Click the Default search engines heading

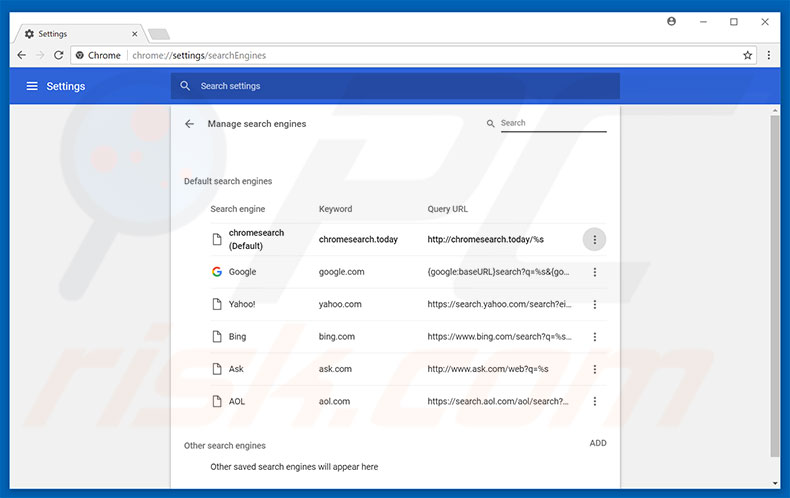[x=228, y=181]
